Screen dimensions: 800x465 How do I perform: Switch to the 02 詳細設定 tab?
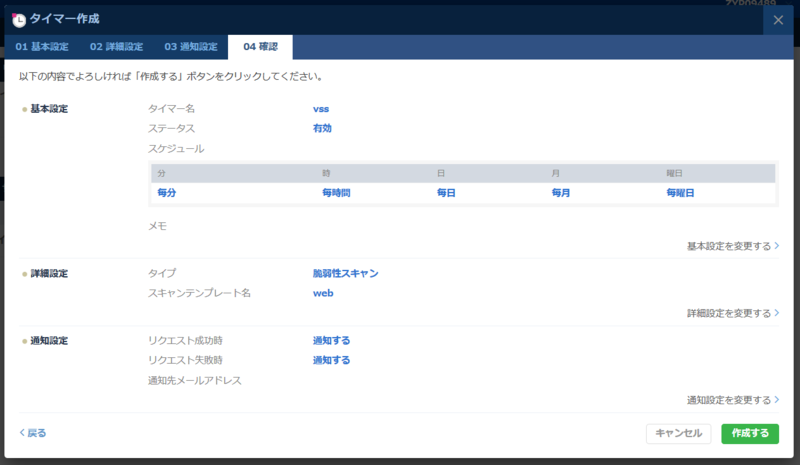(x=116, y=47)
